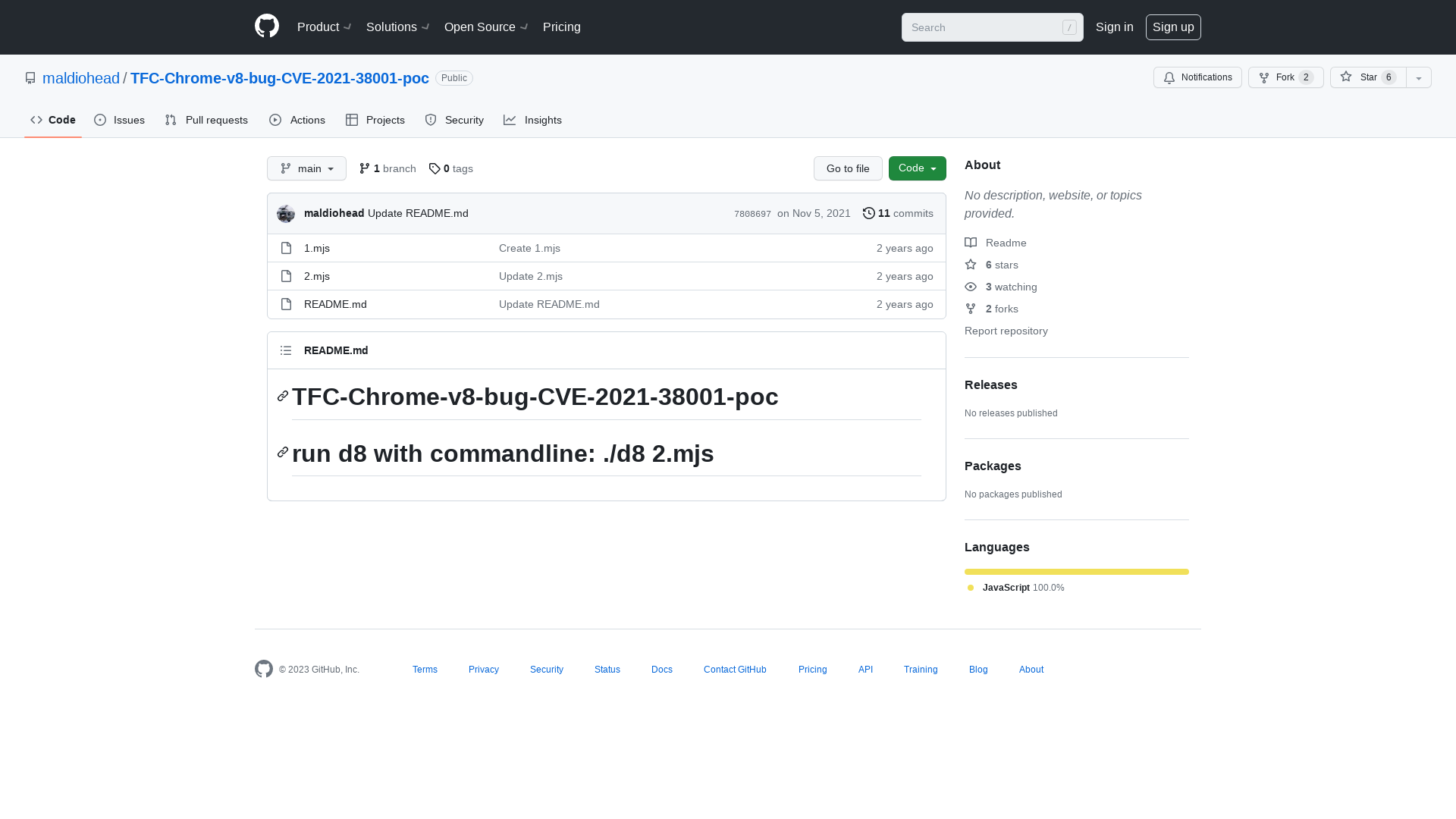Screen dimensions: 1456x819
Task: Open the Releases section heading
Action: [x=991, y=384]
